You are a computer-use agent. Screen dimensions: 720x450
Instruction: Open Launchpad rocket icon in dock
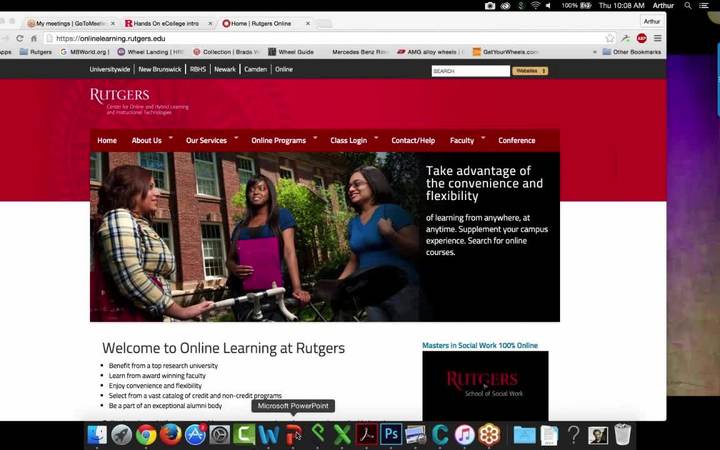pyautogui.click(x=122, y=434)
